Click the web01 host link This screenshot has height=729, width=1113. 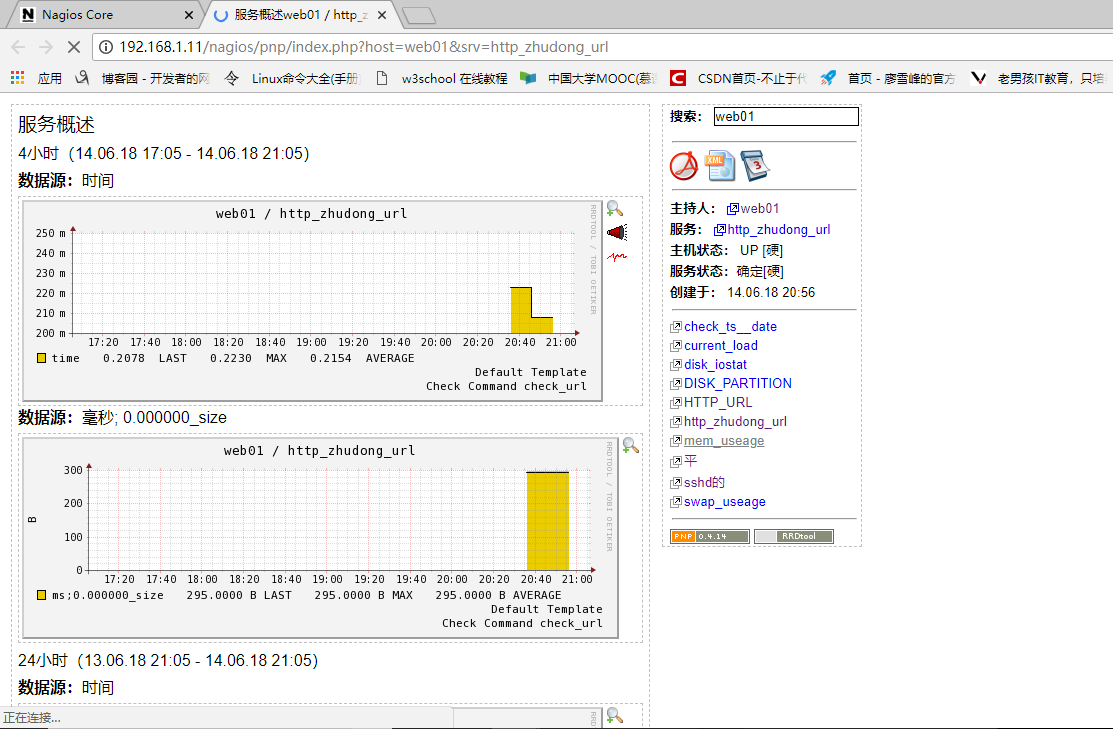[760, 209]
